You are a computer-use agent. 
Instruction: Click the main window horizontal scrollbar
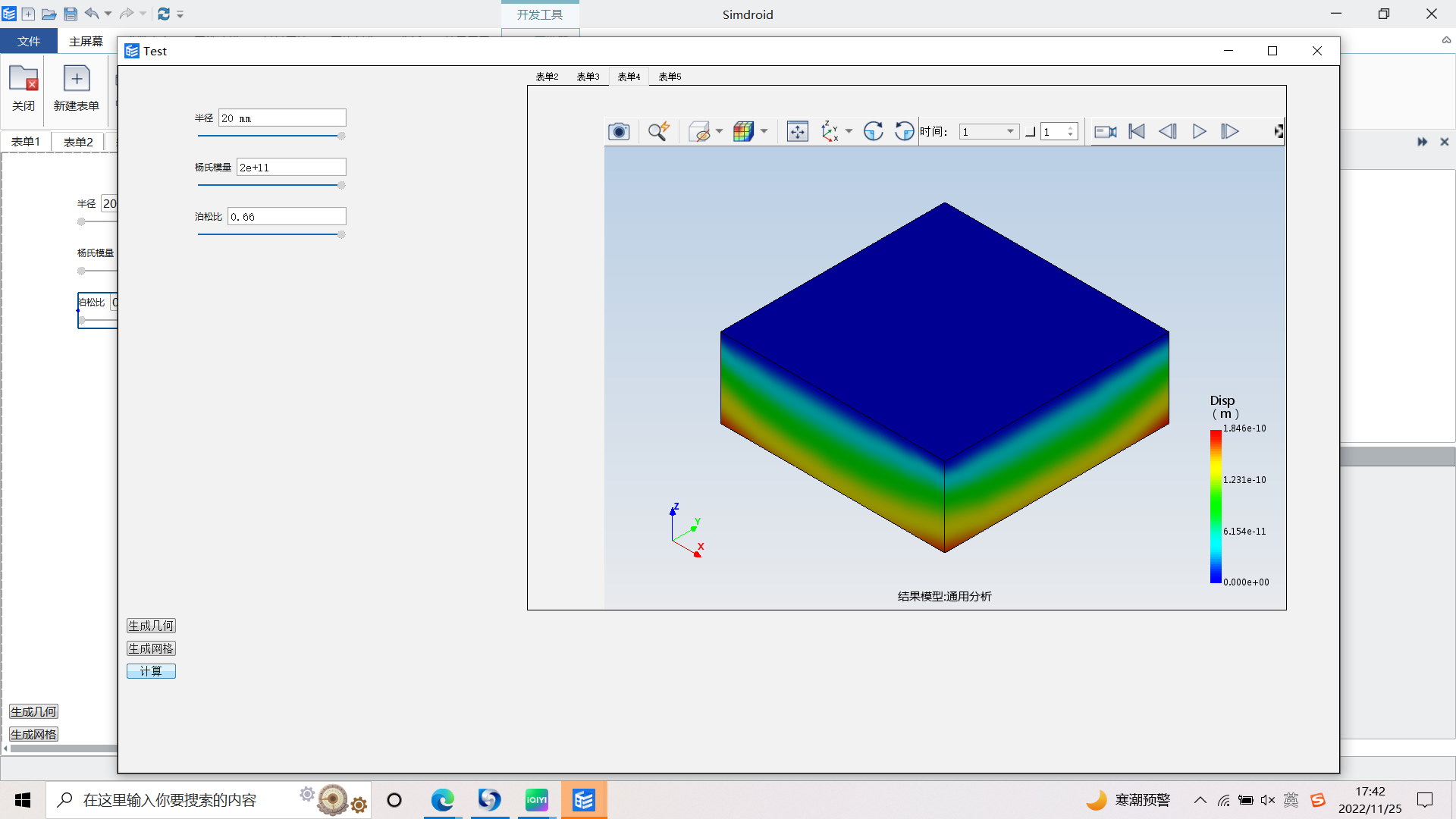(64, 748)
